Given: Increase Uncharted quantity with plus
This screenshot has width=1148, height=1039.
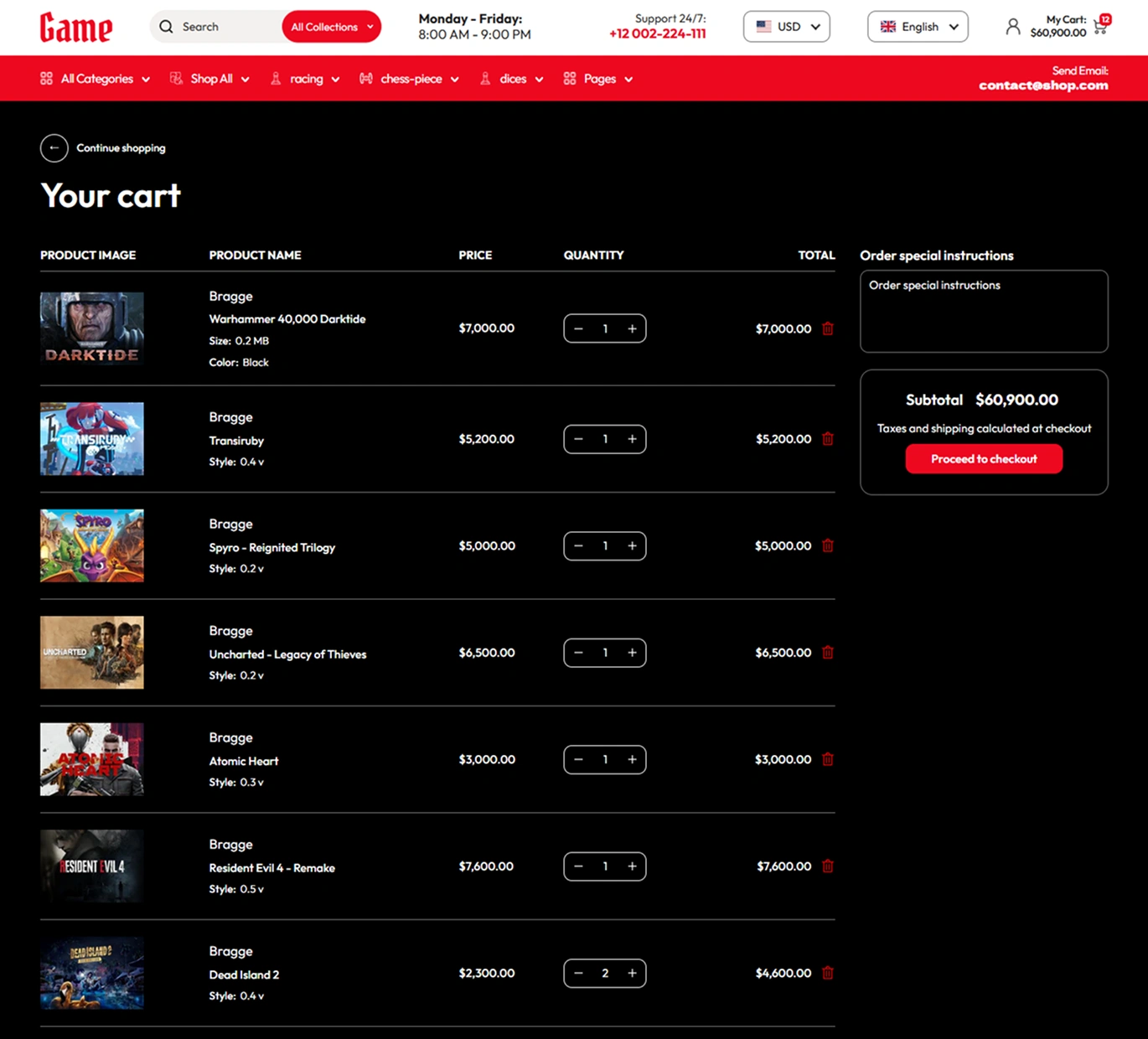Looking at the screenshot, I should point(632,653).
